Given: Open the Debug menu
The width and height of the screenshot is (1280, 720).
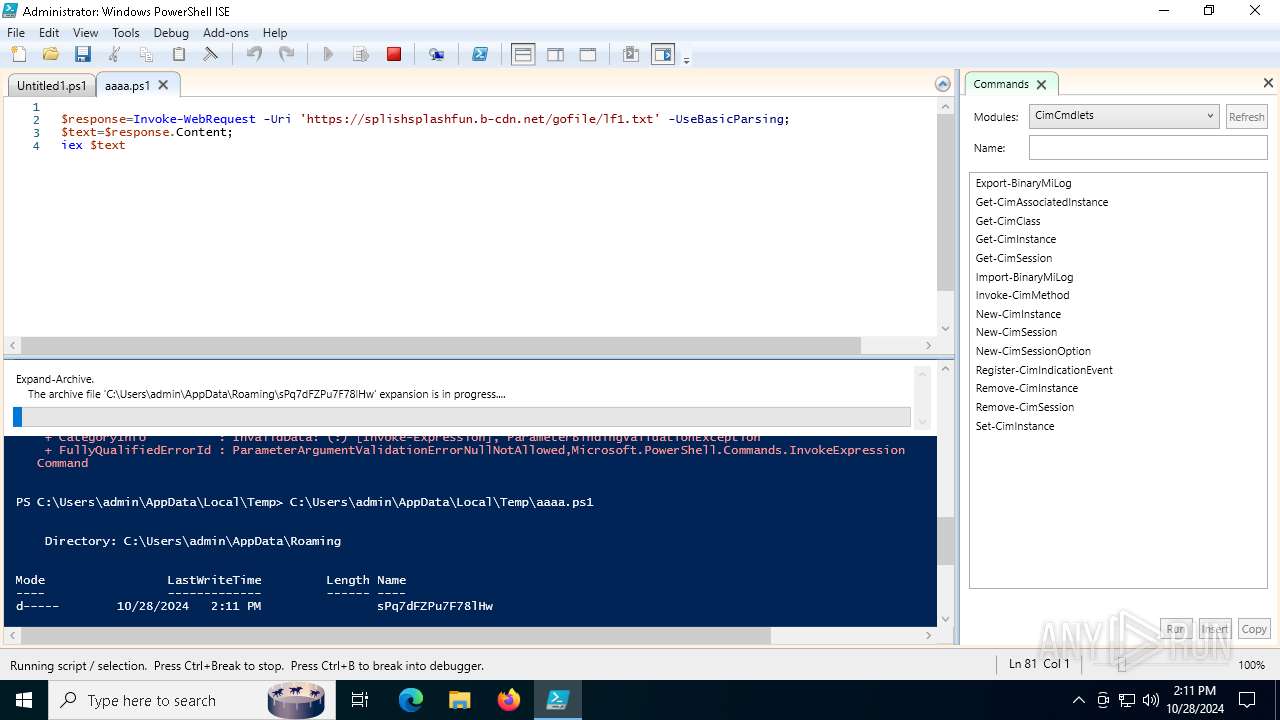Looking at the screenshot, I should (171, 33).
